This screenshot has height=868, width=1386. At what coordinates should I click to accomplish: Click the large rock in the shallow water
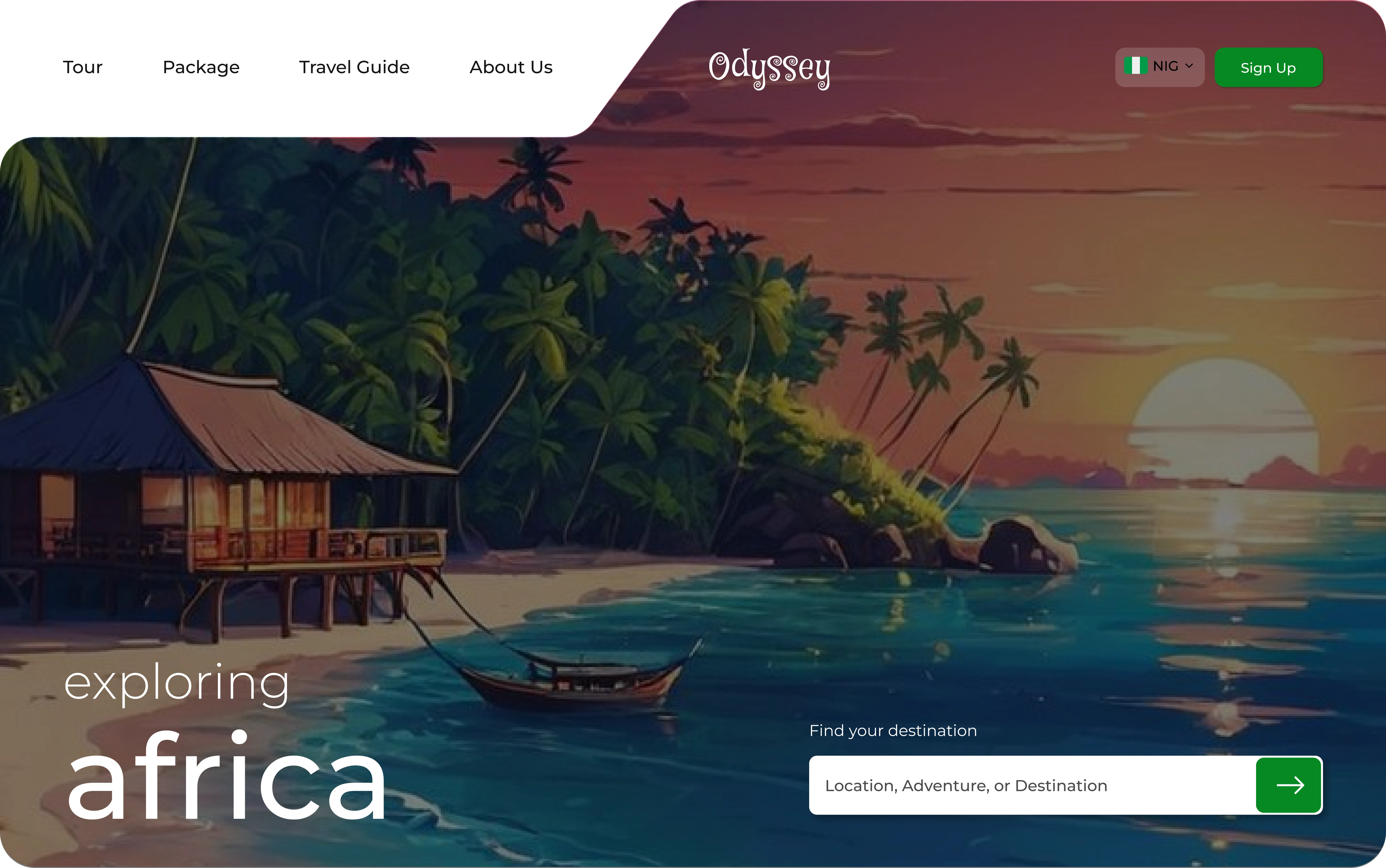click(x=1028, y=545)
